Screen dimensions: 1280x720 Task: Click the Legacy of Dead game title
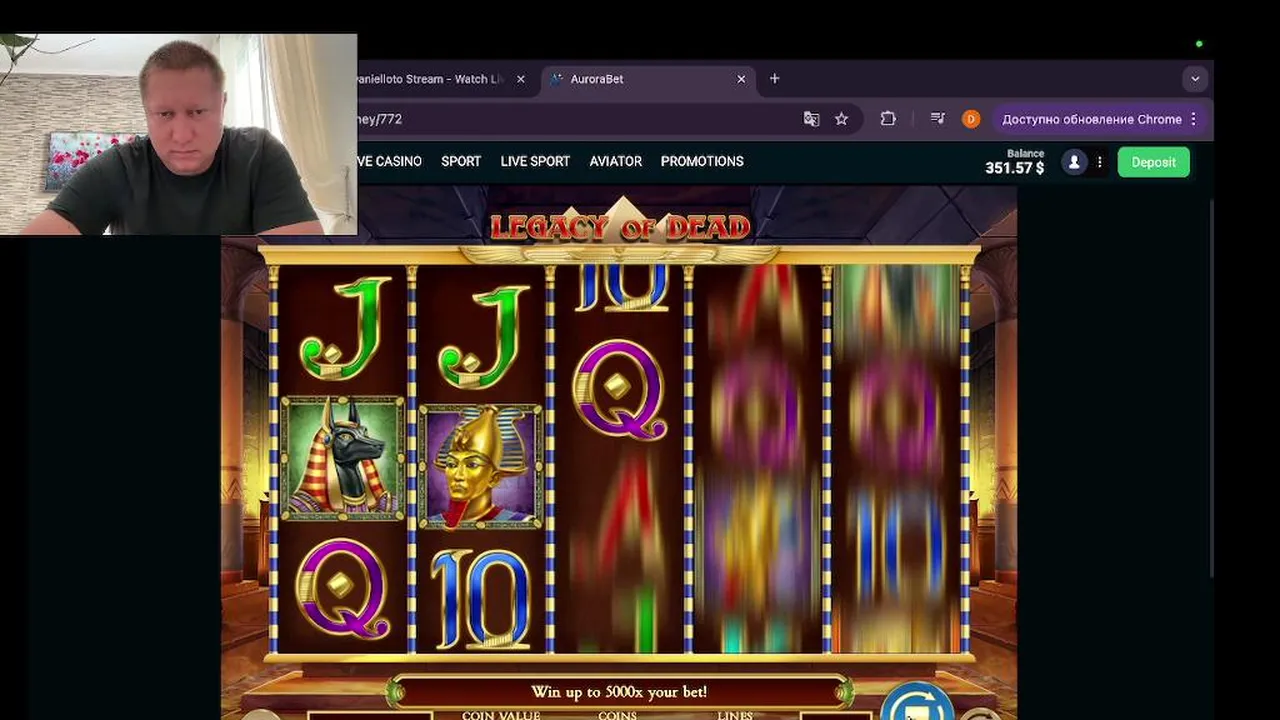tap(620, 227)
